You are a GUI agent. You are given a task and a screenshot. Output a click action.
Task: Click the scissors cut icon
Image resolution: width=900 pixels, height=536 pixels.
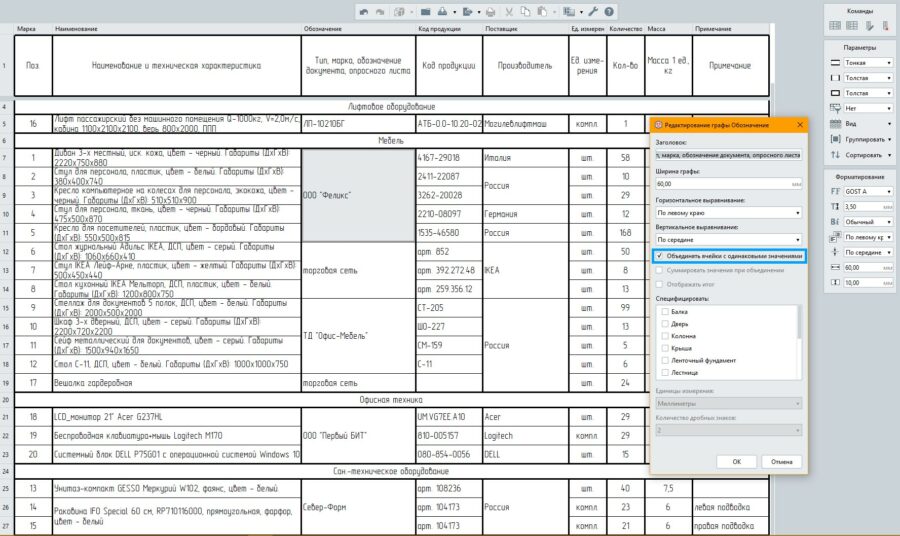click(509, 11)
